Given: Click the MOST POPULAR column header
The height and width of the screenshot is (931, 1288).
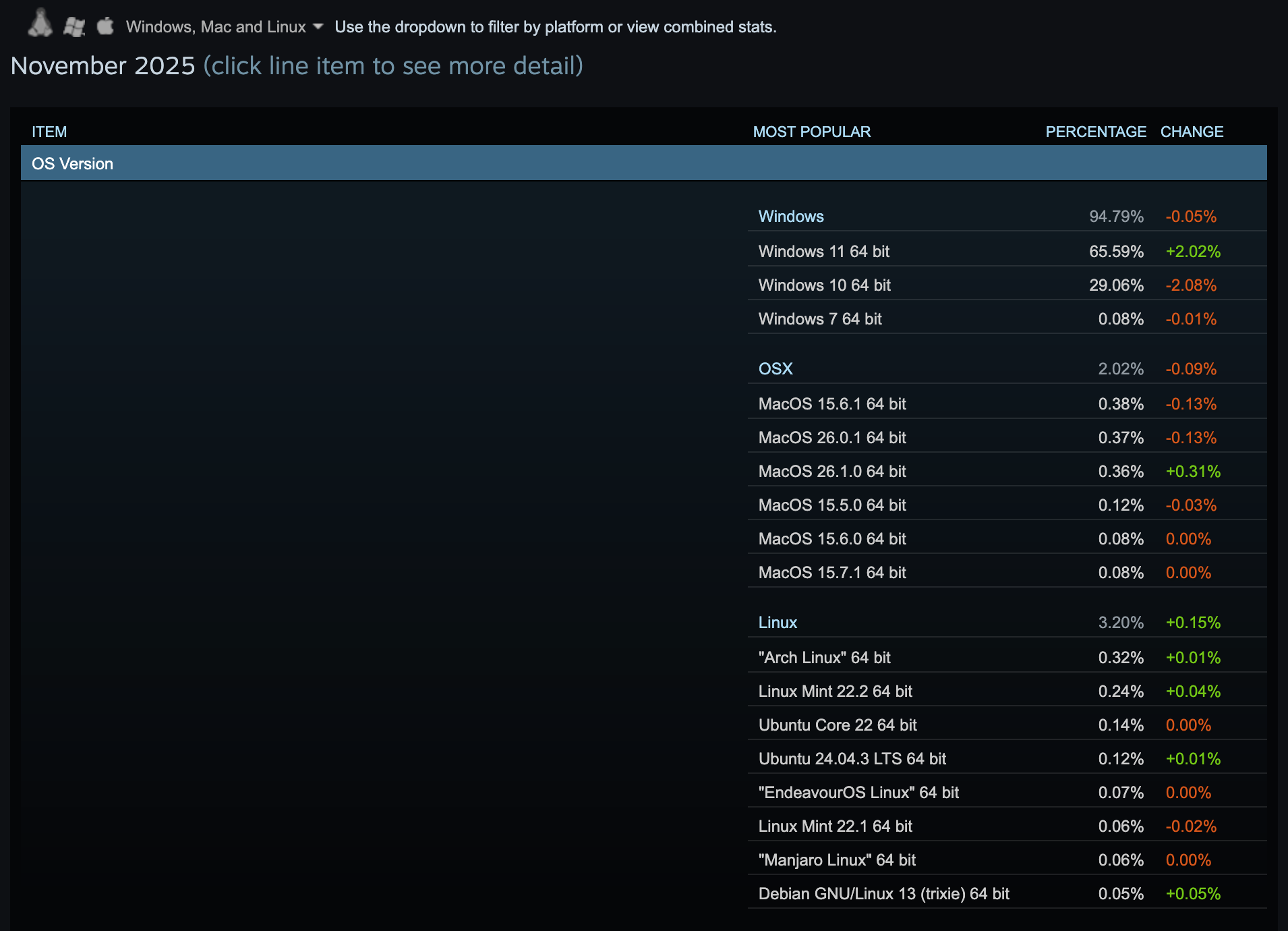Looking at the screenshot, I should pos(812,132).
